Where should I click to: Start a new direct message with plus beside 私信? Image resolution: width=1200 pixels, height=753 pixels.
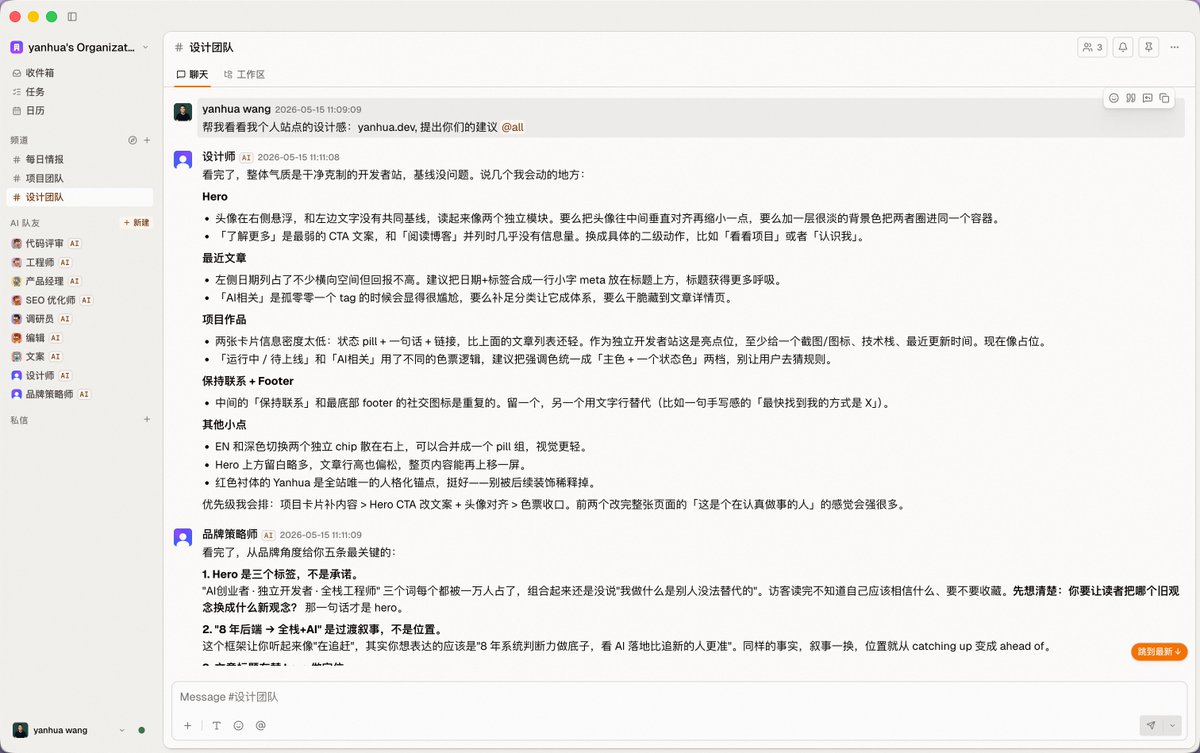pos(146,420)
